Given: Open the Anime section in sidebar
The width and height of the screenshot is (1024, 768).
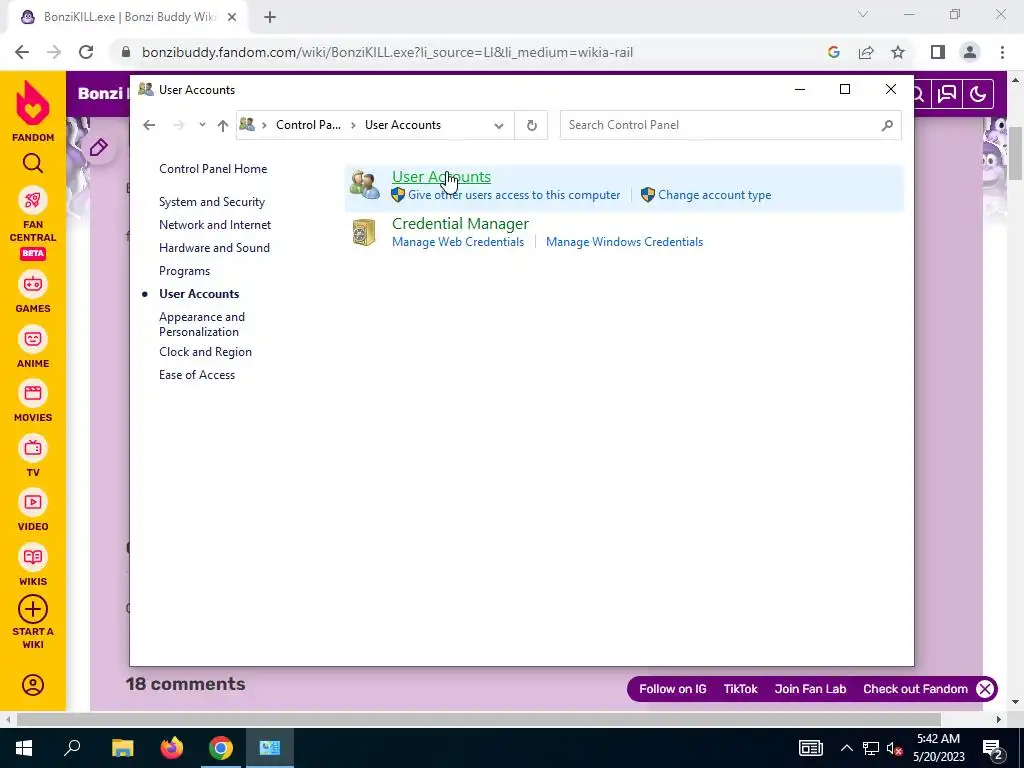Looking at the screenshot, I should [33, 347].
